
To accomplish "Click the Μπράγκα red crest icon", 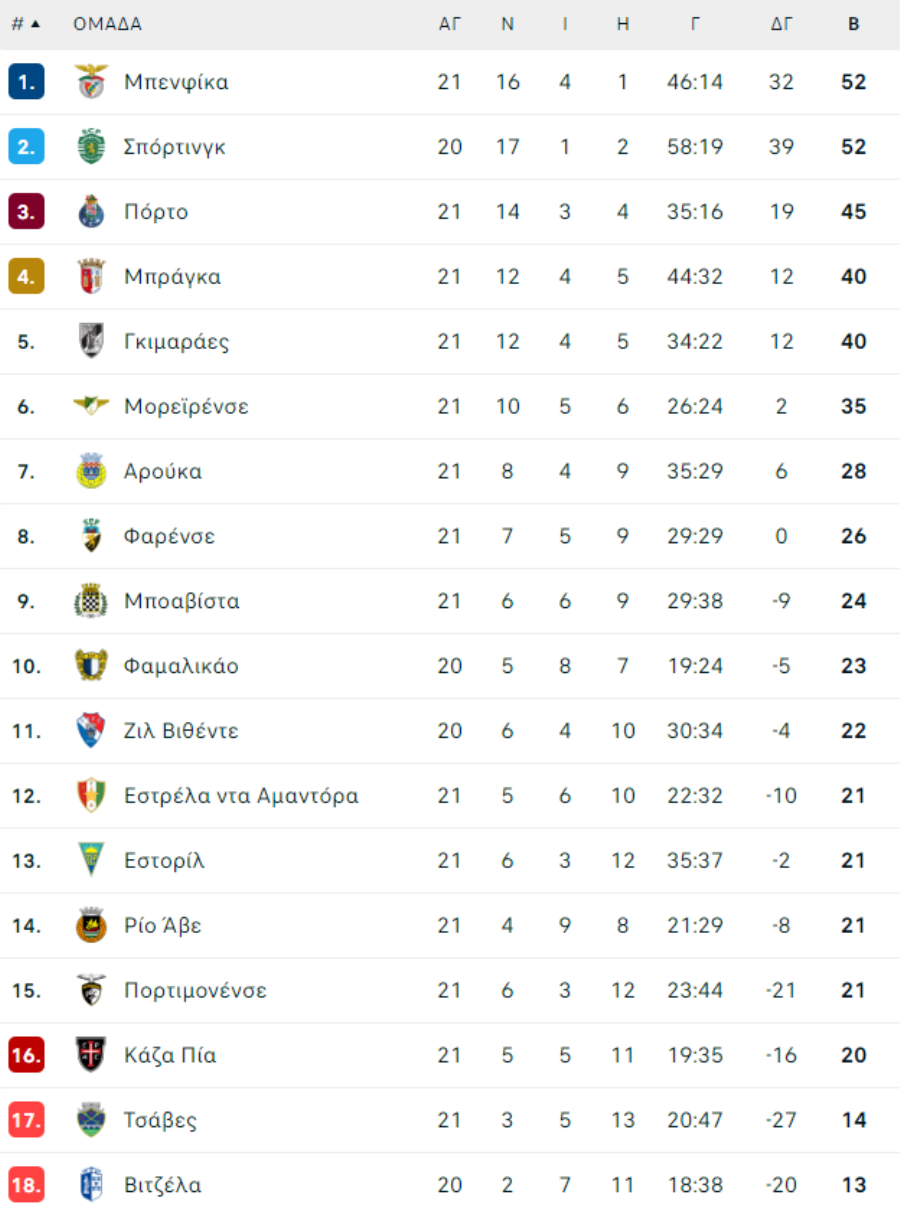I will coord(91,277).
